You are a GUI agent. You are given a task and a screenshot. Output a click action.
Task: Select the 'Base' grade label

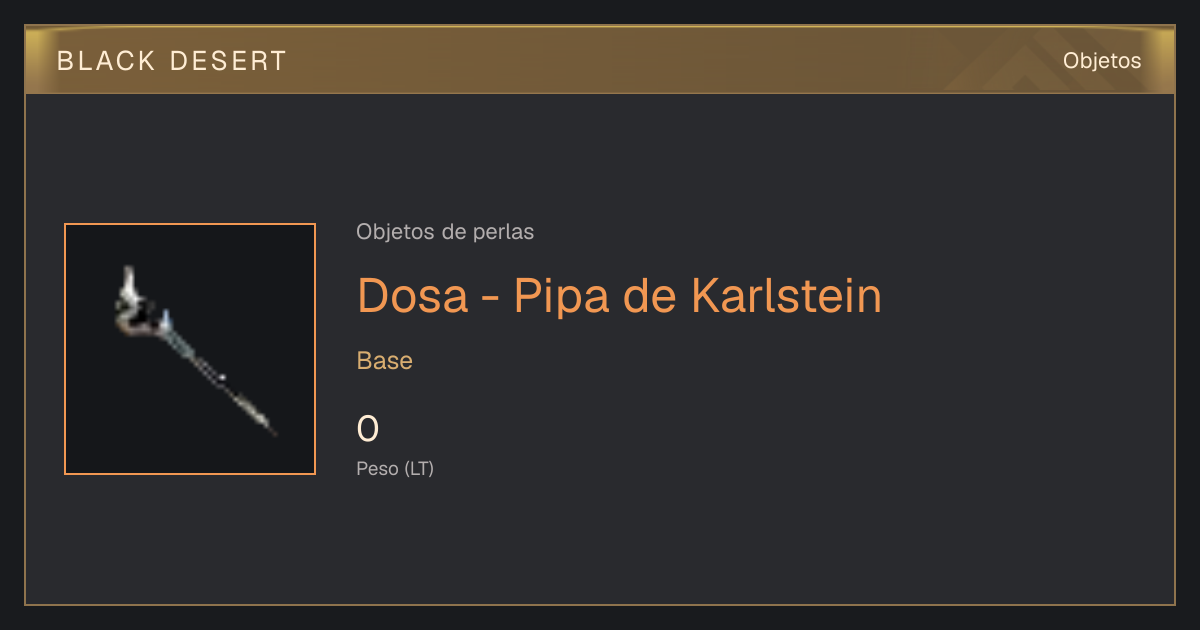[x=385, y=361]
